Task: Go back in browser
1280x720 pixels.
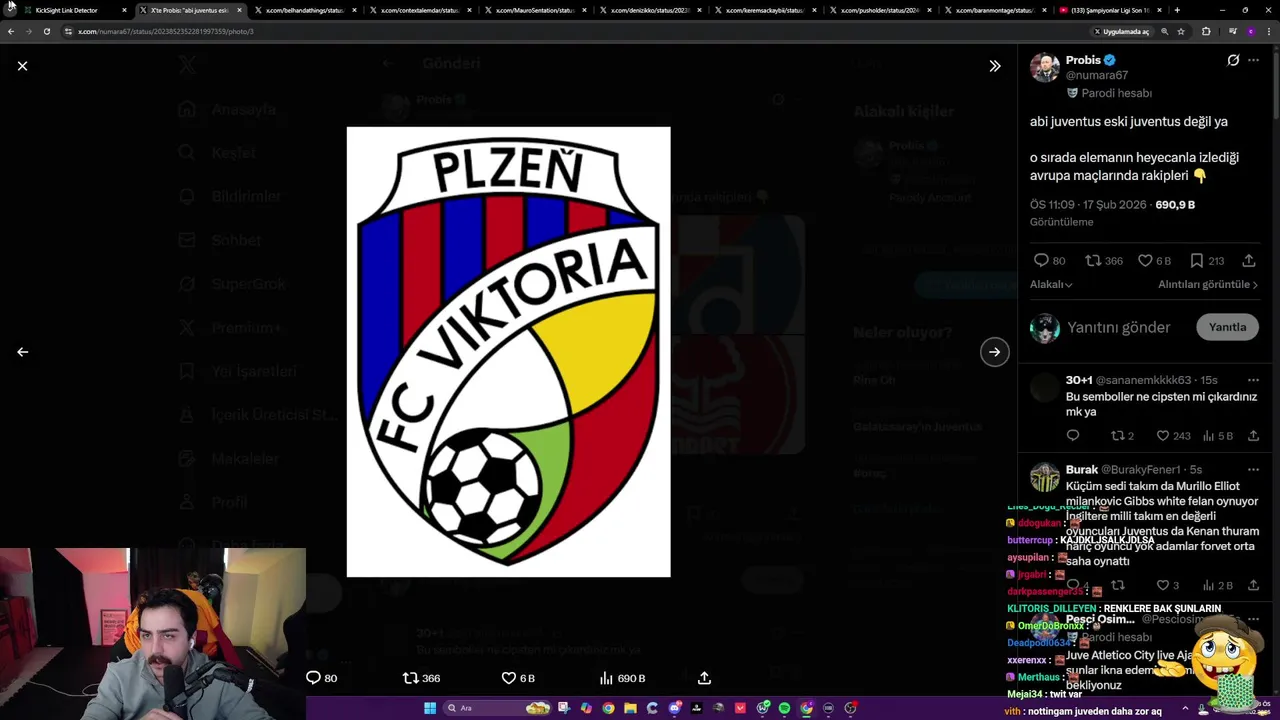Action: (11, 31)
